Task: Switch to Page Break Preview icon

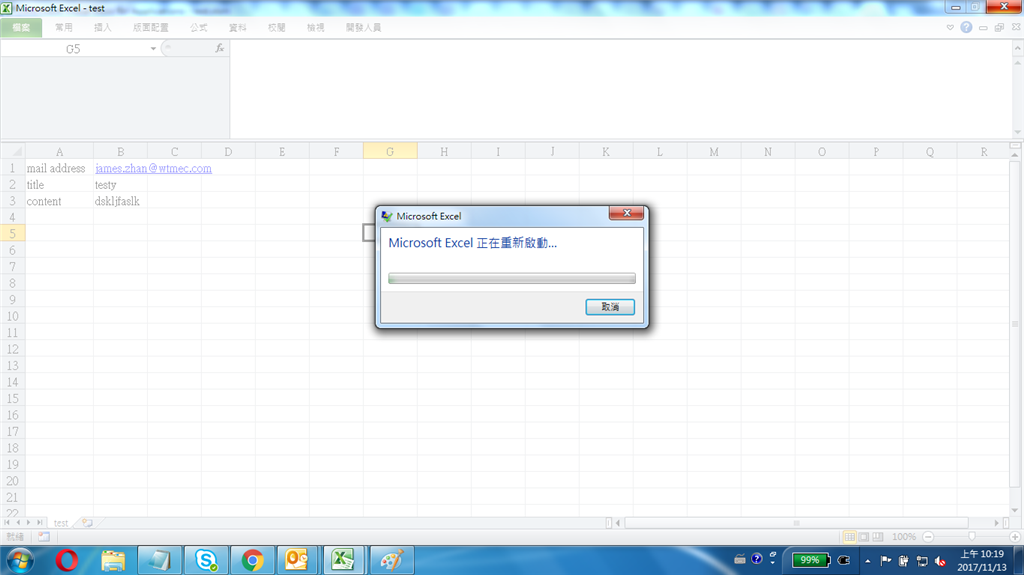Action: pyautogui.click(x=878, y=536)
